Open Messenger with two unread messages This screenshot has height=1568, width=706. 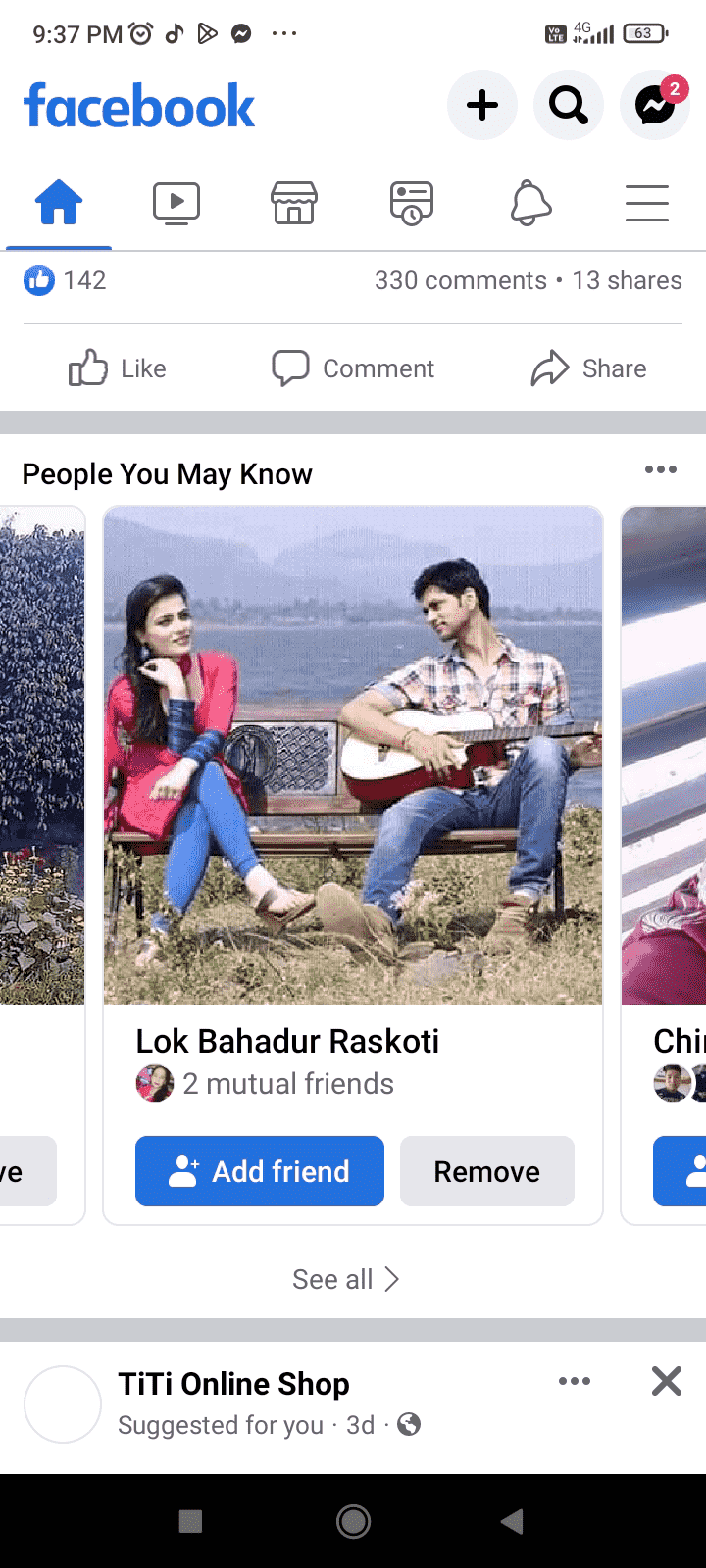655,105
